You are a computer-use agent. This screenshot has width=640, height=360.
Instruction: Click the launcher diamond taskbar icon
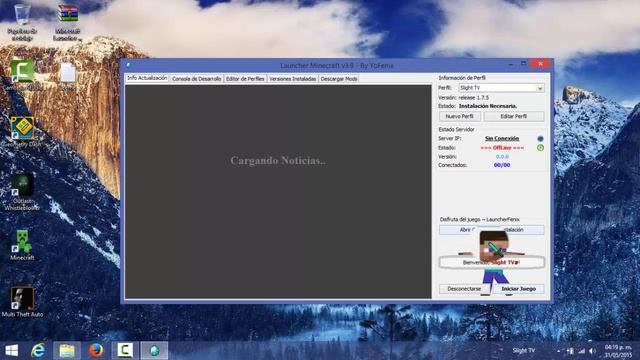(x=154, y=351)
